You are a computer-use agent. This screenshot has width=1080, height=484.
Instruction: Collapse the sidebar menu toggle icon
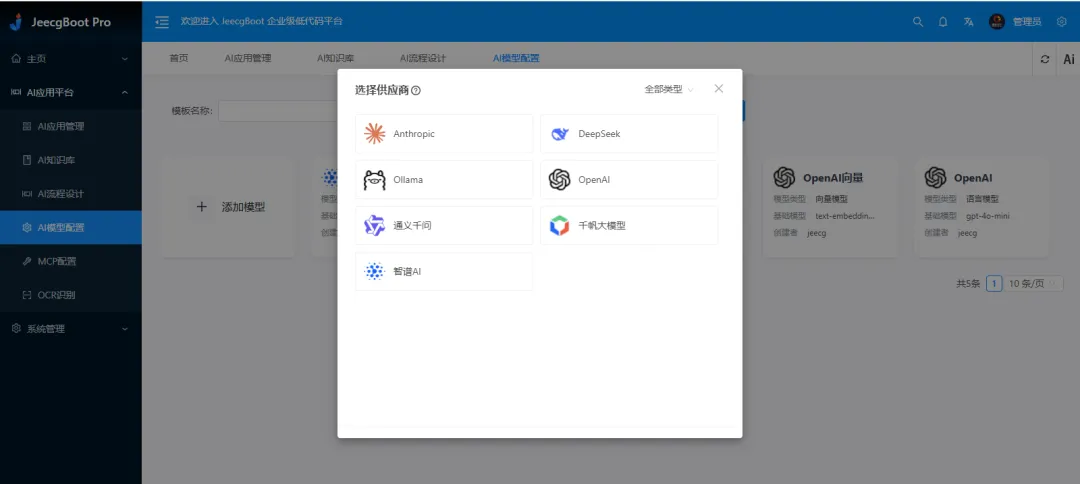coord(162,21)
